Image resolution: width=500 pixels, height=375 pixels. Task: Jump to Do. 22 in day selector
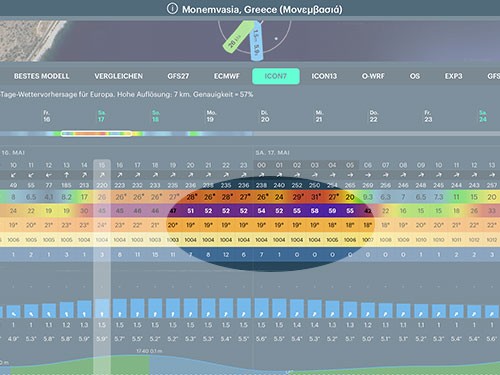coord(373,116)
